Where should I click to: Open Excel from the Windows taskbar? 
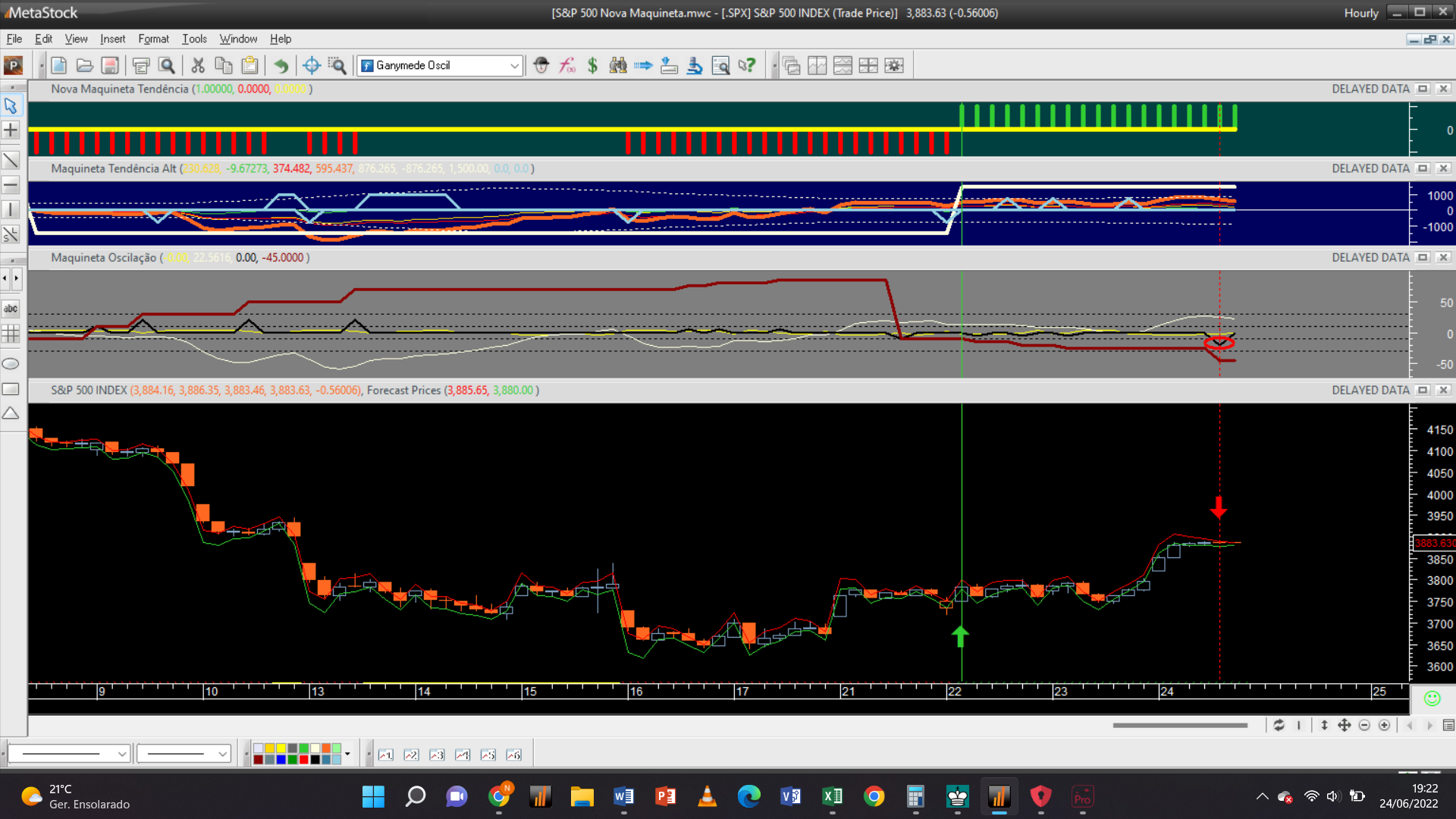point(832,796)
